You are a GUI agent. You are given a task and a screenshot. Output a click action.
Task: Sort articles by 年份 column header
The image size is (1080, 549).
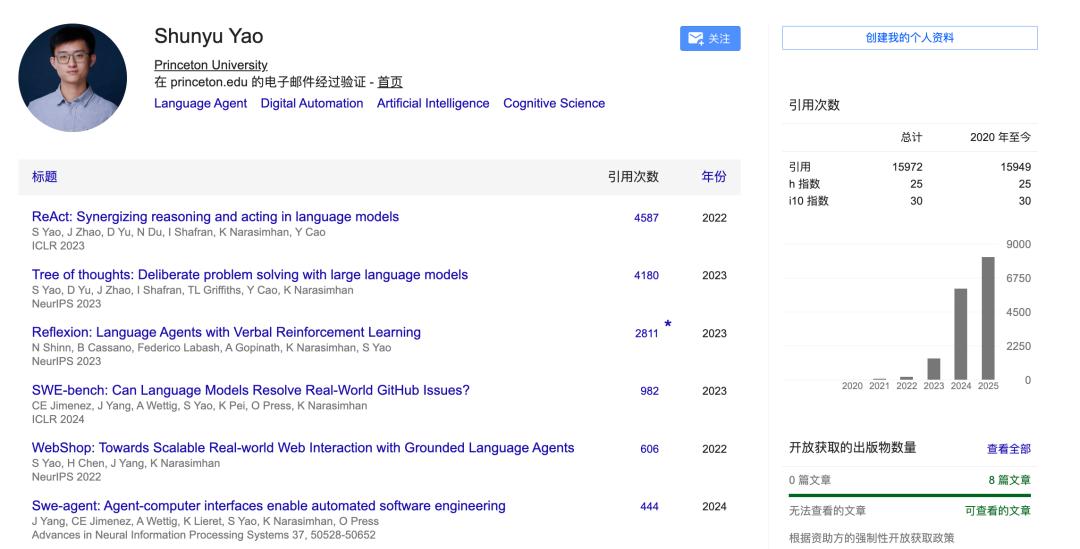[x=714, y=177]
